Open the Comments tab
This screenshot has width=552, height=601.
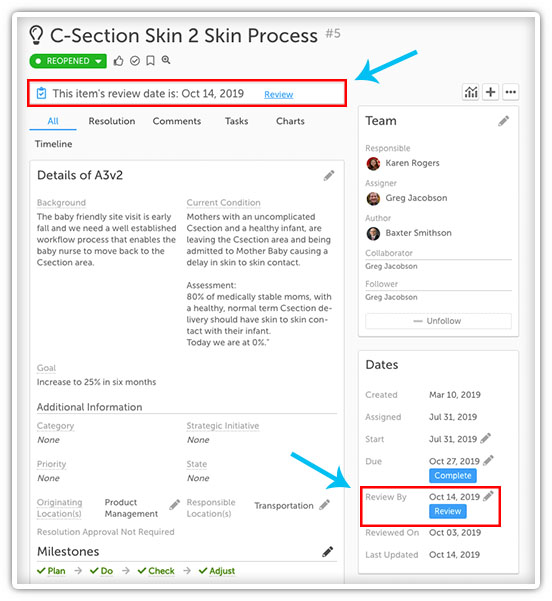[x=177, y=121]
